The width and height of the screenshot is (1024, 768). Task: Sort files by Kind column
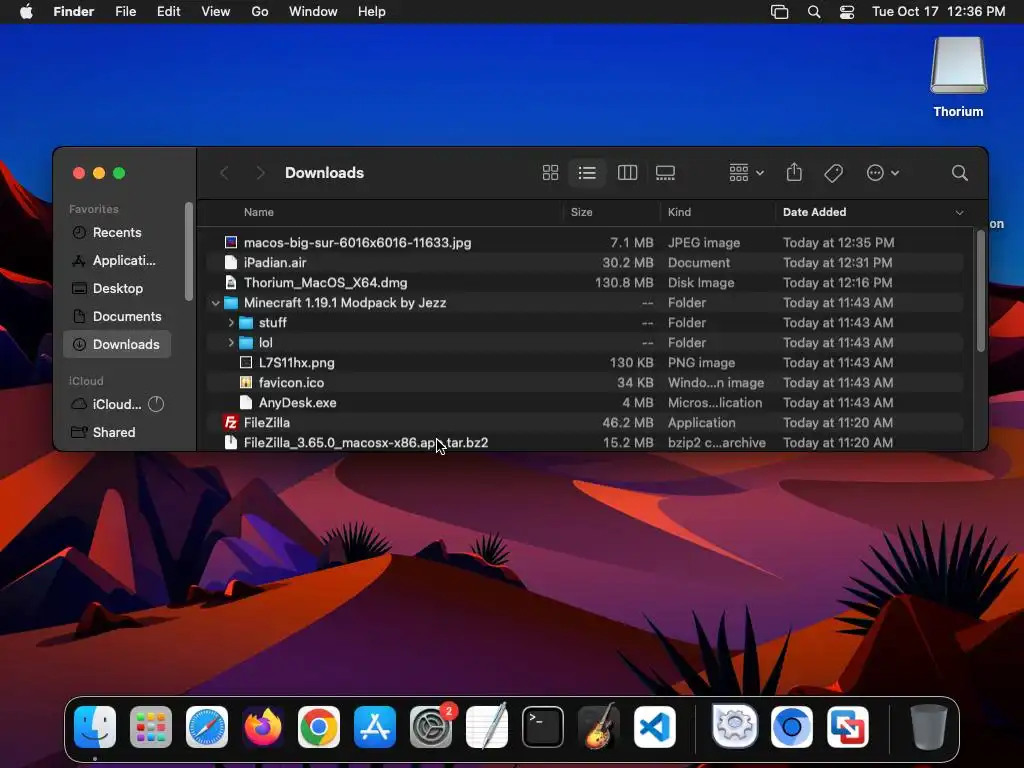point(679,212)
